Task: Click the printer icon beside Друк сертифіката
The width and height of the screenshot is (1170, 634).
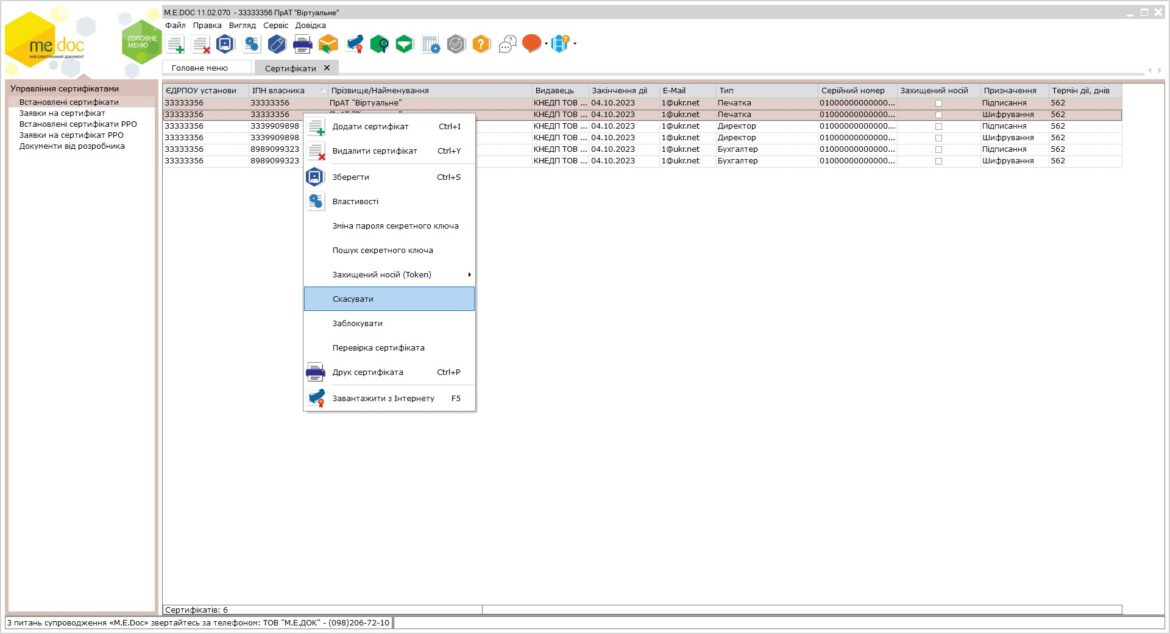Action: pos(316,372)
